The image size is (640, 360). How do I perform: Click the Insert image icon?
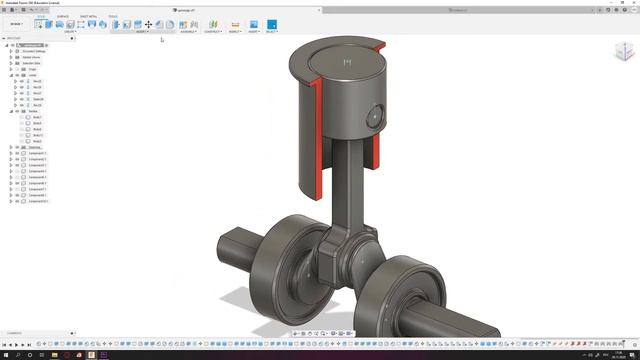point(254,24)
